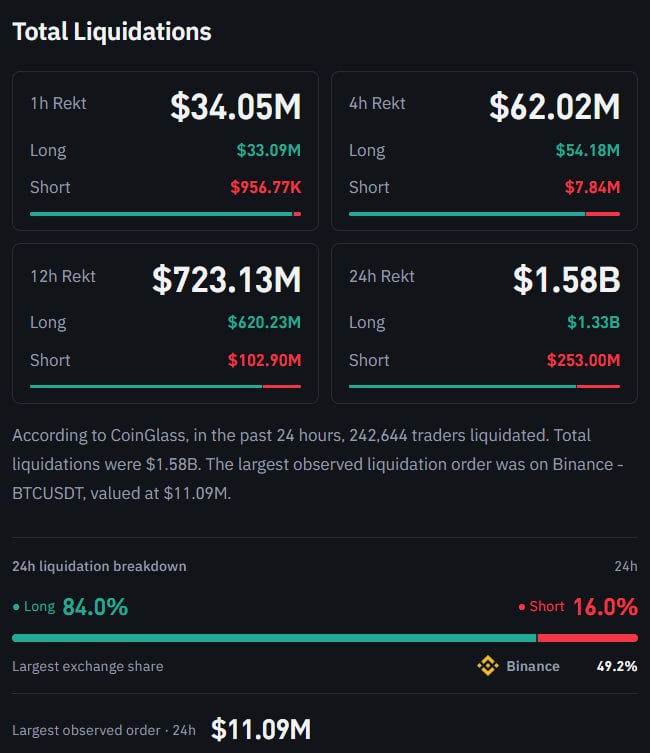Click the 49.2% exchange share value
Screen dimensions: 650x753
(617, 666)
